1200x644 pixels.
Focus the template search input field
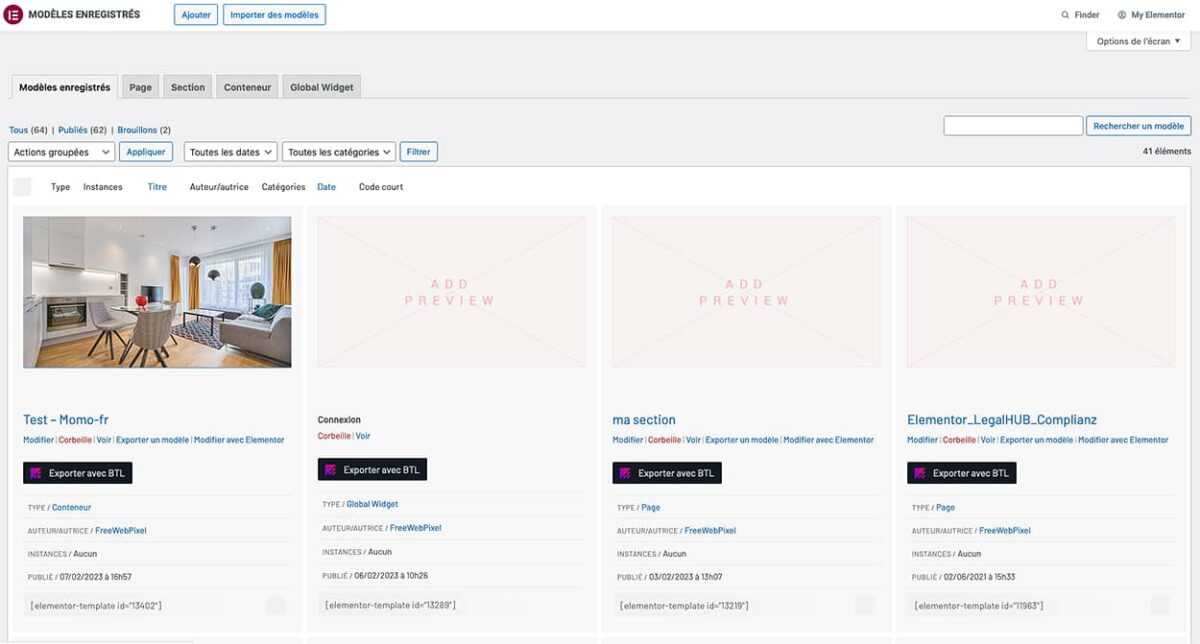coord(1013,126)
